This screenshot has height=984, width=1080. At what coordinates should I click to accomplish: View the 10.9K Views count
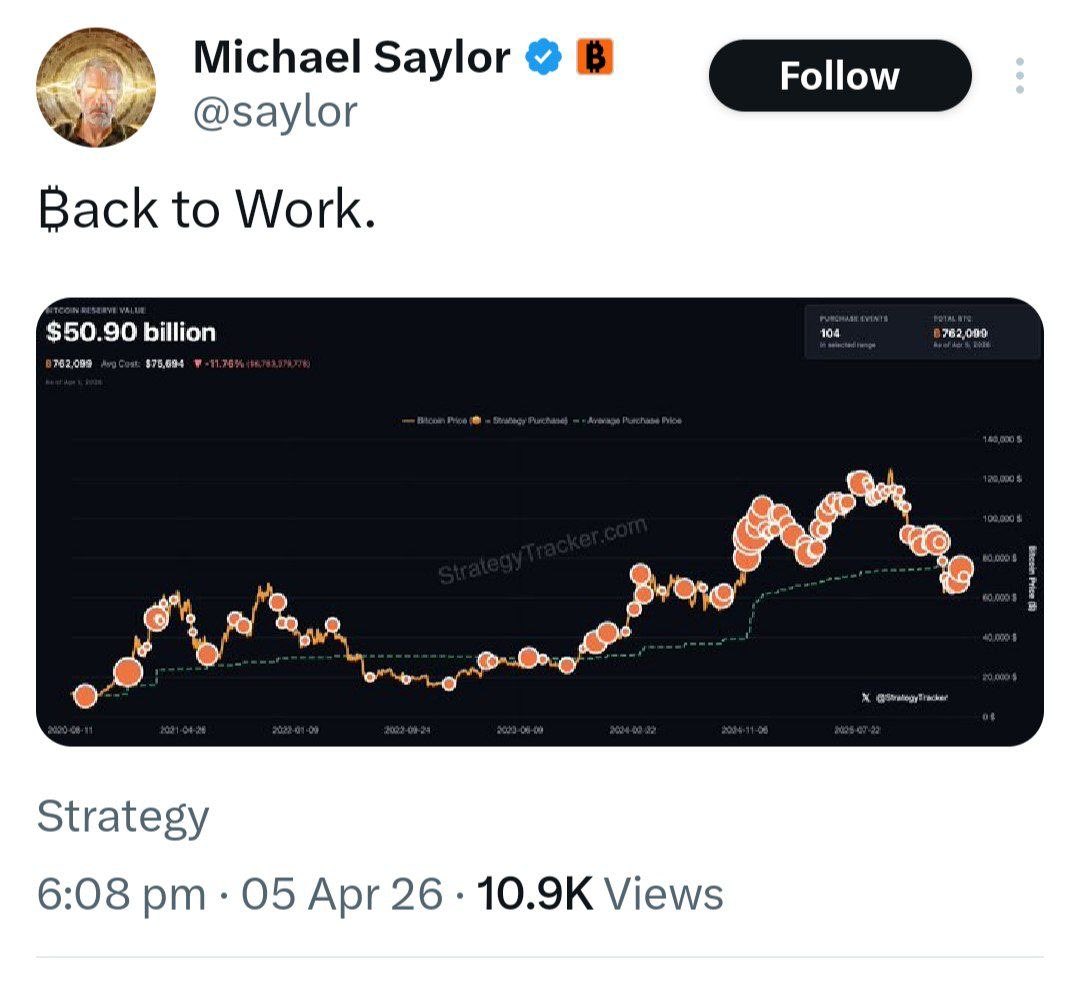coord(600,893)
